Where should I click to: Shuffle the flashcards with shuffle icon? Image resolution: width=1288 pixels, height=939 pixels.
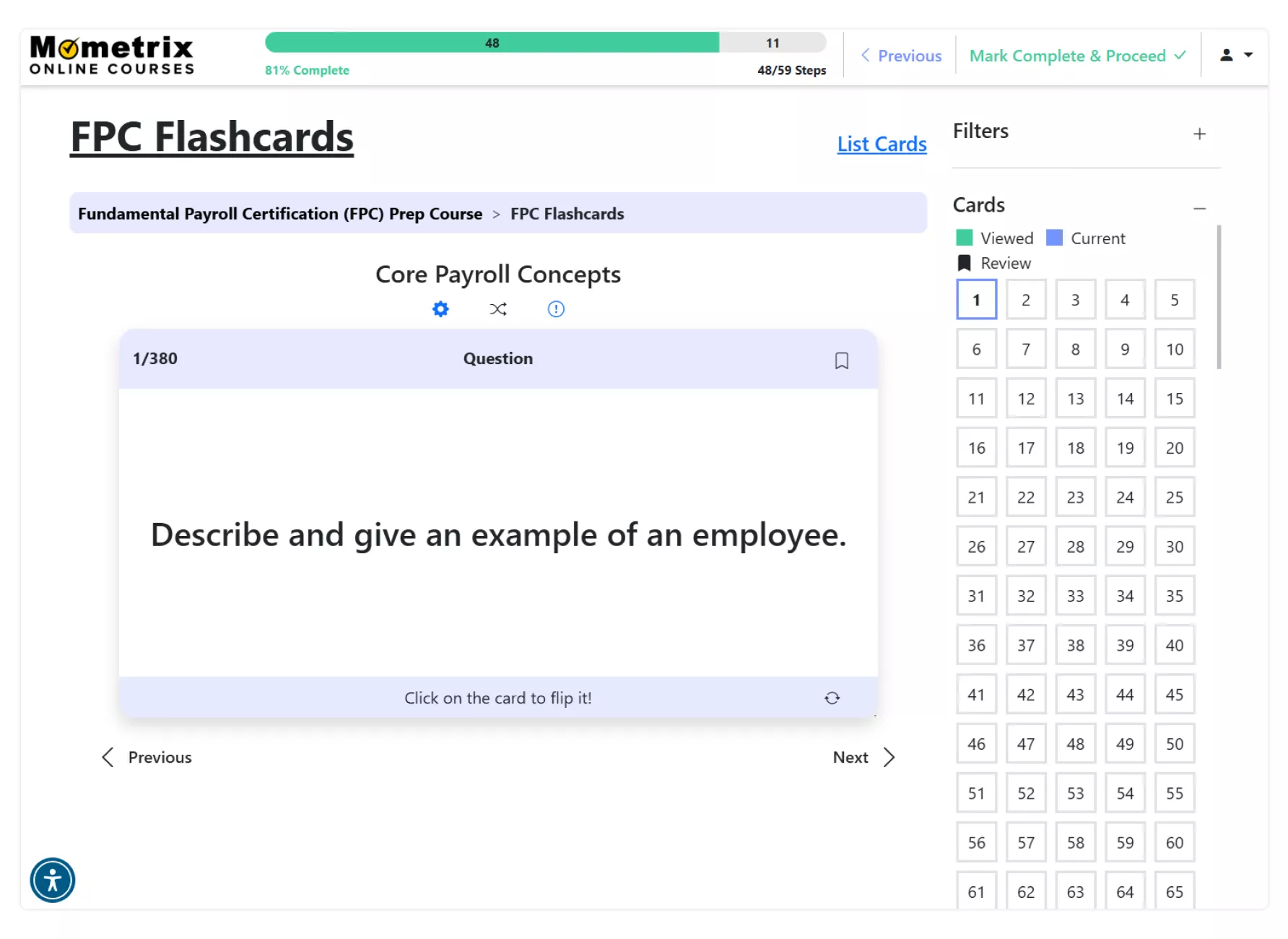(498, 309)
